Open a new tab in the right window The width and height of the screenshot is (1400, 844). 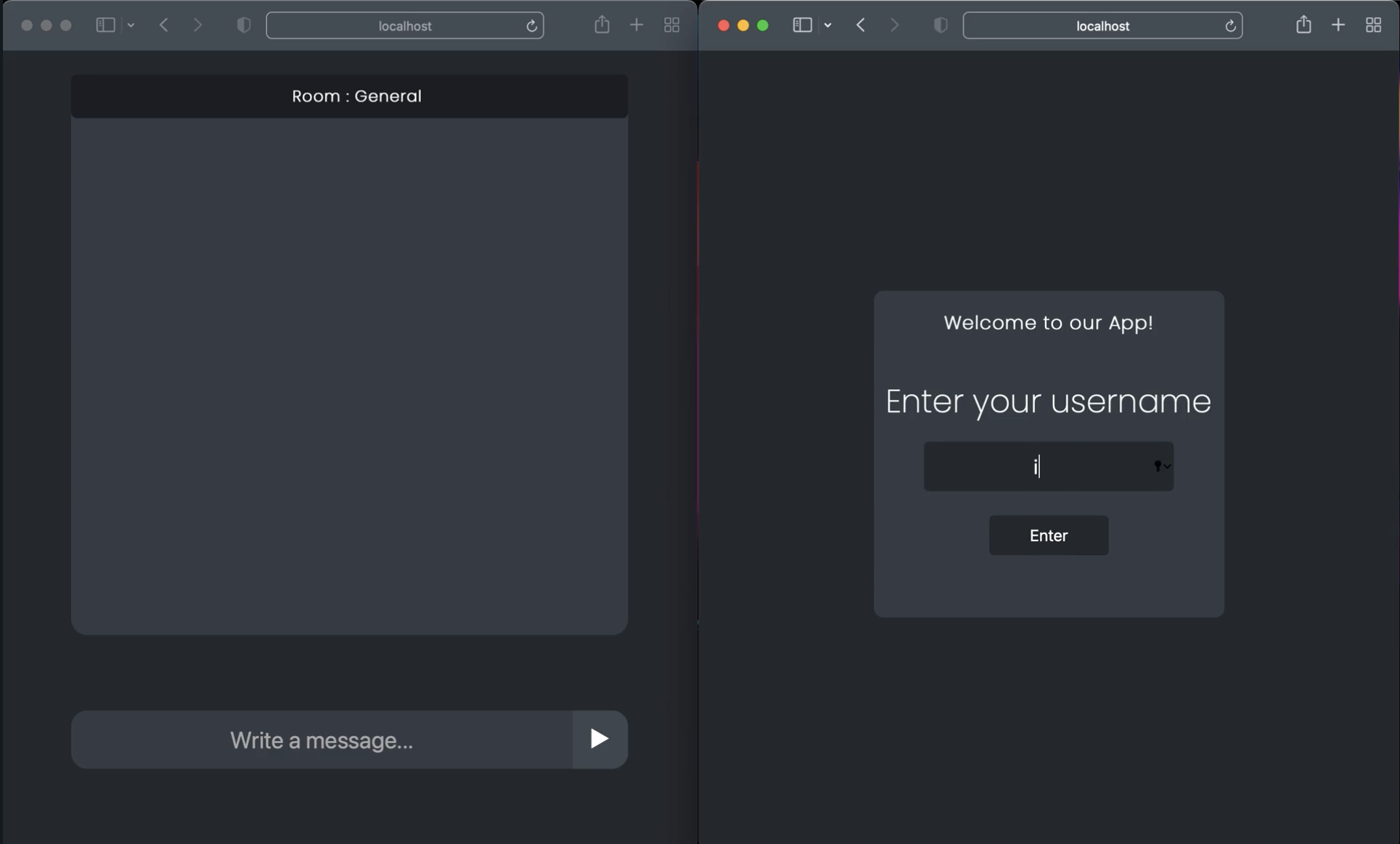click(x=1338, y=25)
